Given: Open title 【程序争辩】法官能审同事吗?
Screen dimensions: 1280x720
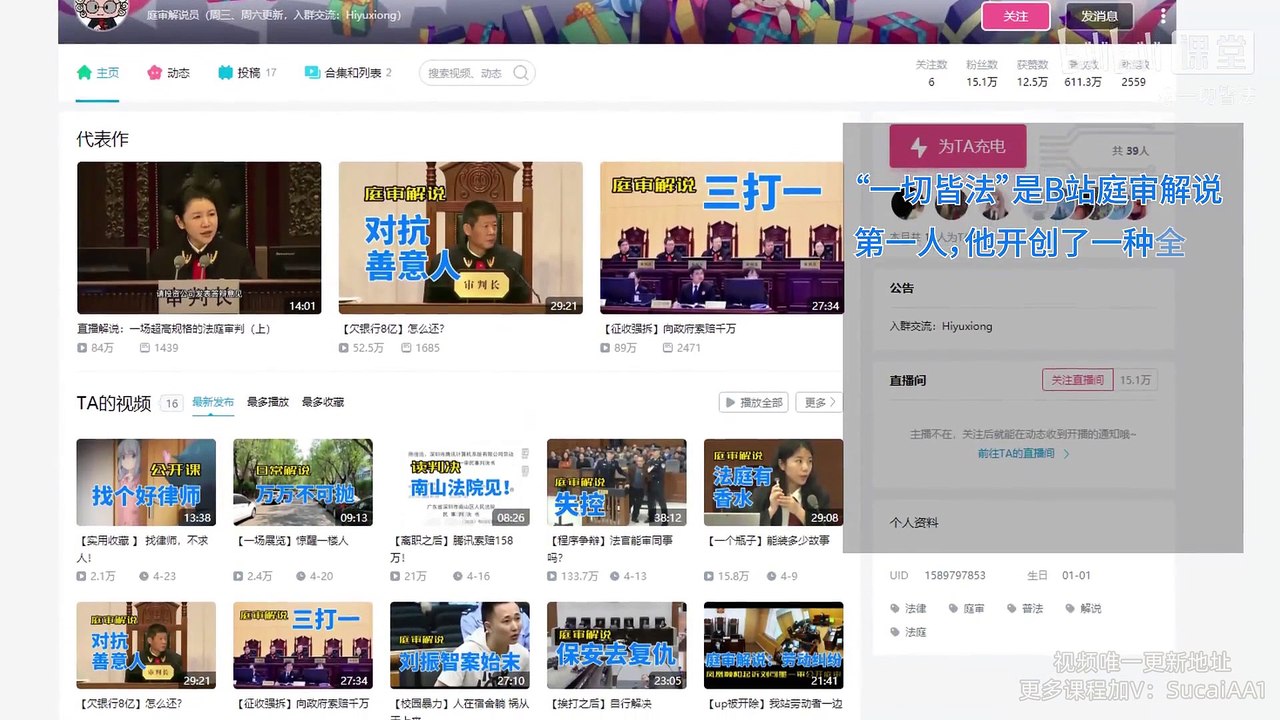Looking at the screenshot, I should [610, 548].
